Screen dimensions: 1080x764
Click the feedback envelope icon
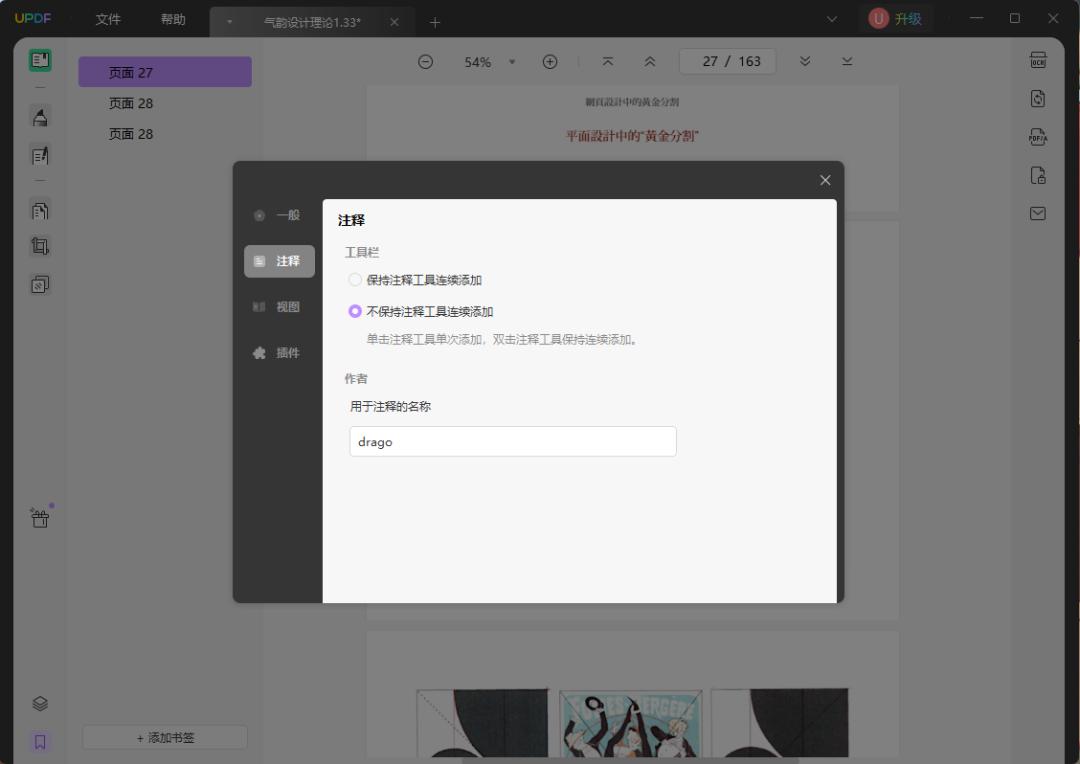pyautogui.click(x=1037, y=213)
